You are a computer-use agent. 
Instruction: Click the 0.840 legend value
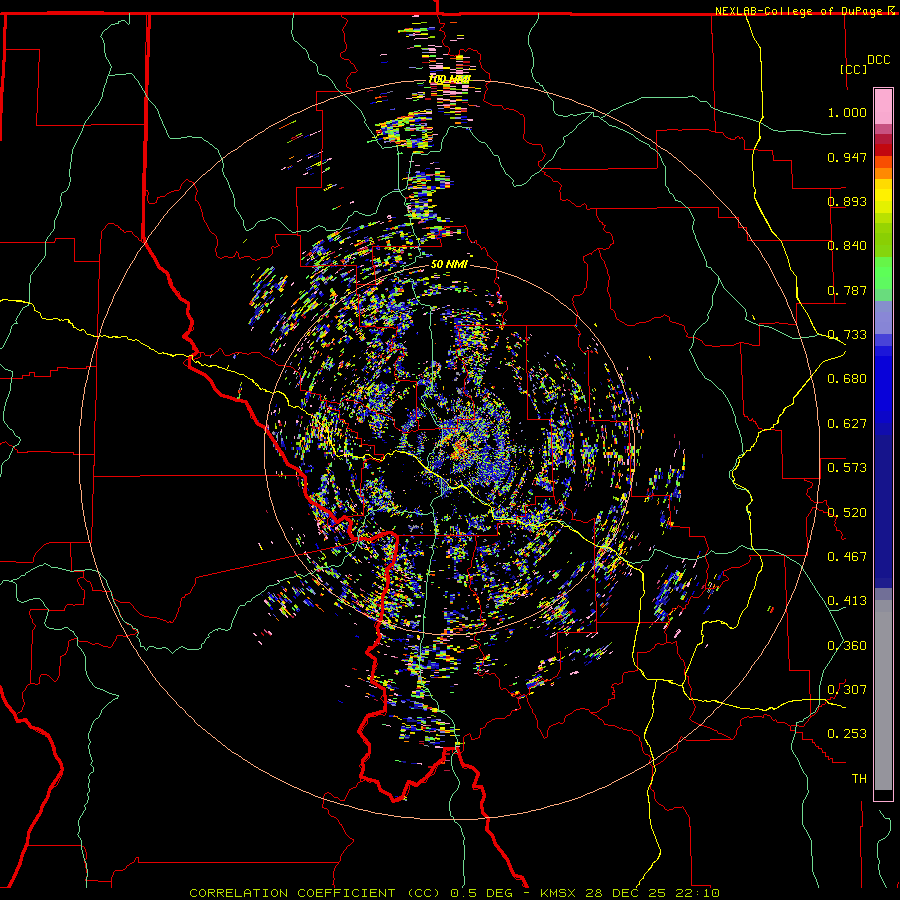[x=847, y=246]
